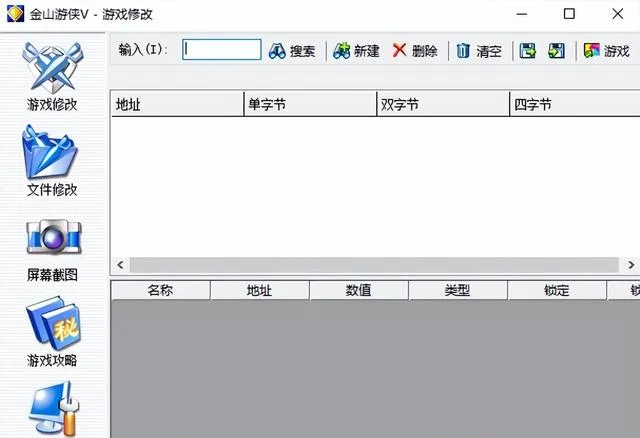The width and height of the screenshot is (640, 438).
Task: Minimize the 金山游侠V window
Action: [x=522, y=14]
